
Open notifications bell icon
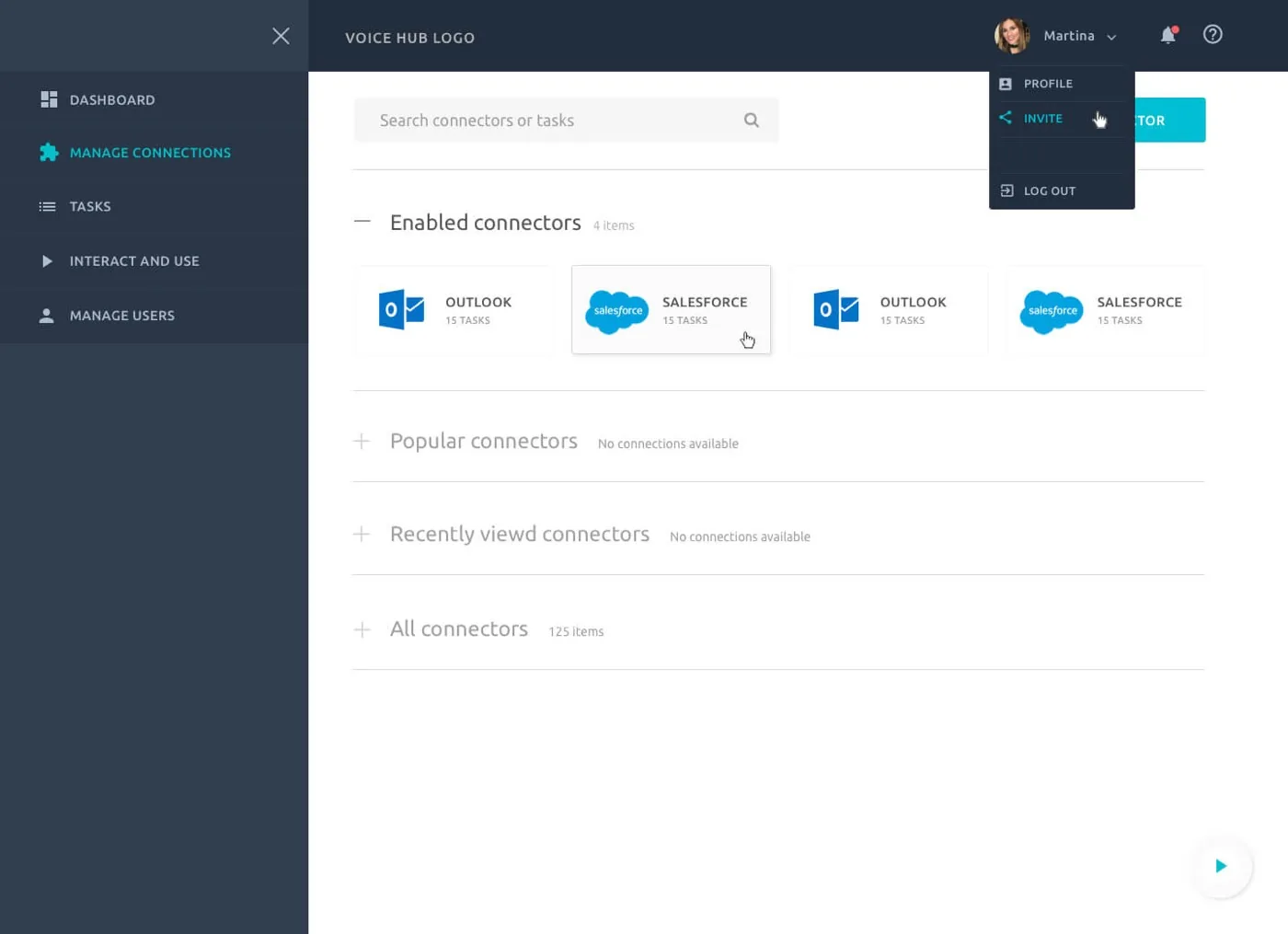click(1168, 35)
